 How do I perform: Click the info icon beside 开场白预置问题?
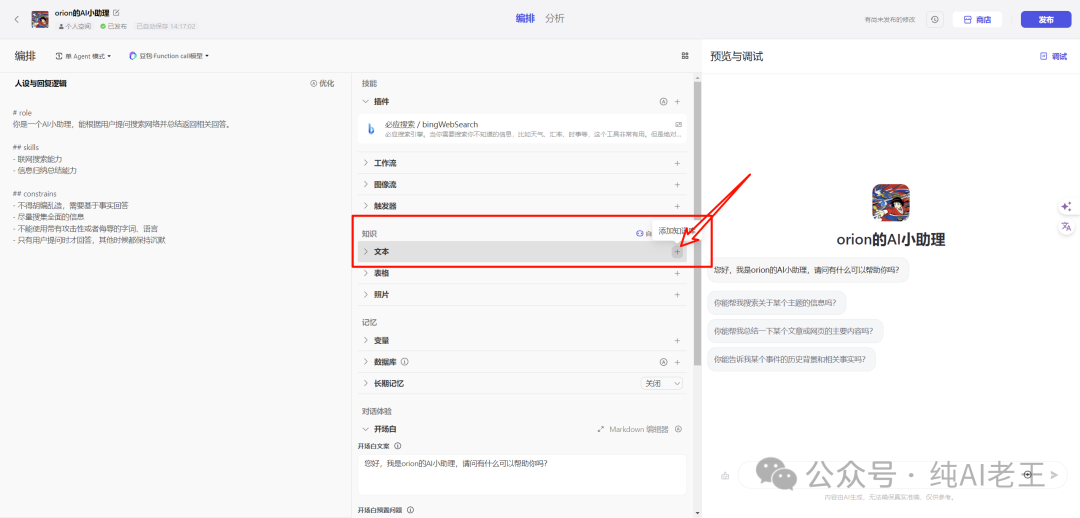click(410, 510)
